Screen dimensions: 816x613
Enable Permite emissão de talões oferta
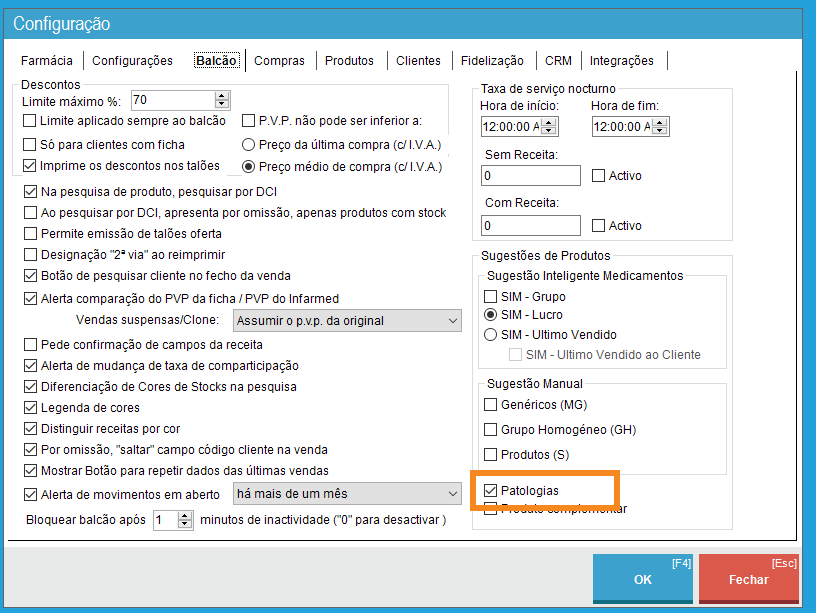tap(30, 233)
